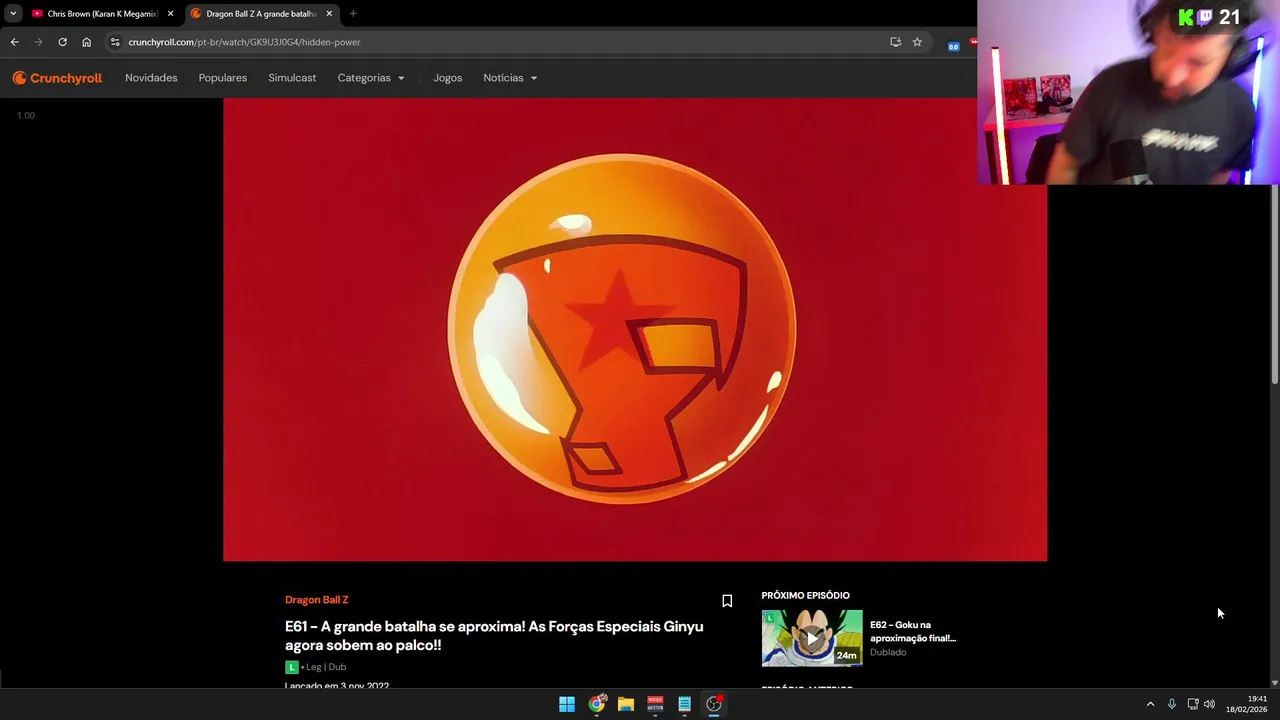Image resolution: width=1280 pixels, height=720 pixels.
Task: Open the Windows Start menu
Action: (x=567, y=704)
